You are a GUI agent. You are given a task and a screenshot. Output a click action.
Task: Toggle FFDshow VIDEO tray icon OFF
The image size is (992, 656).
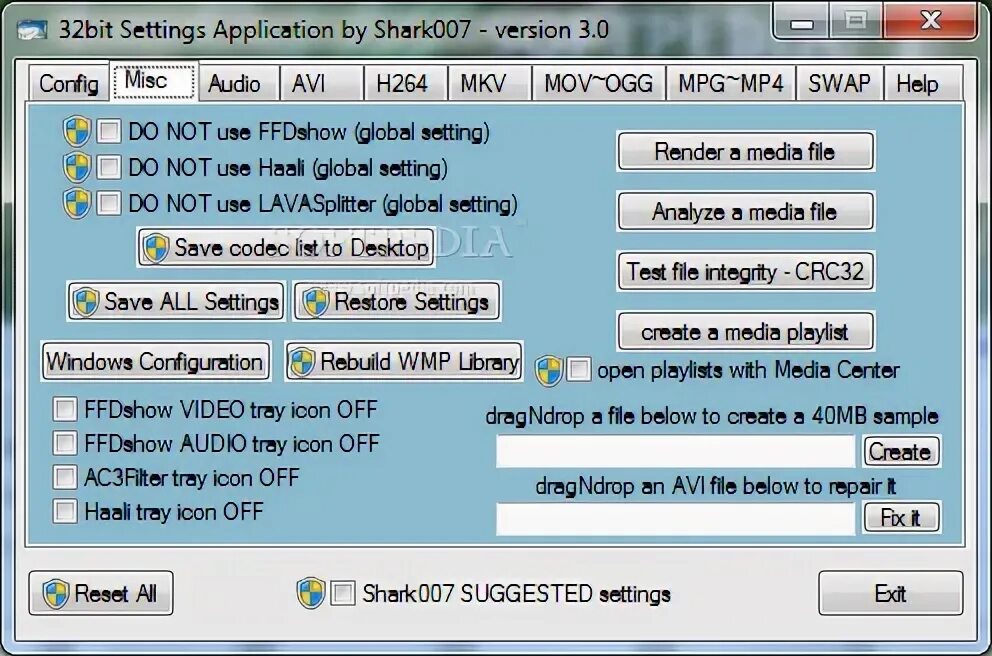(65, 409)
